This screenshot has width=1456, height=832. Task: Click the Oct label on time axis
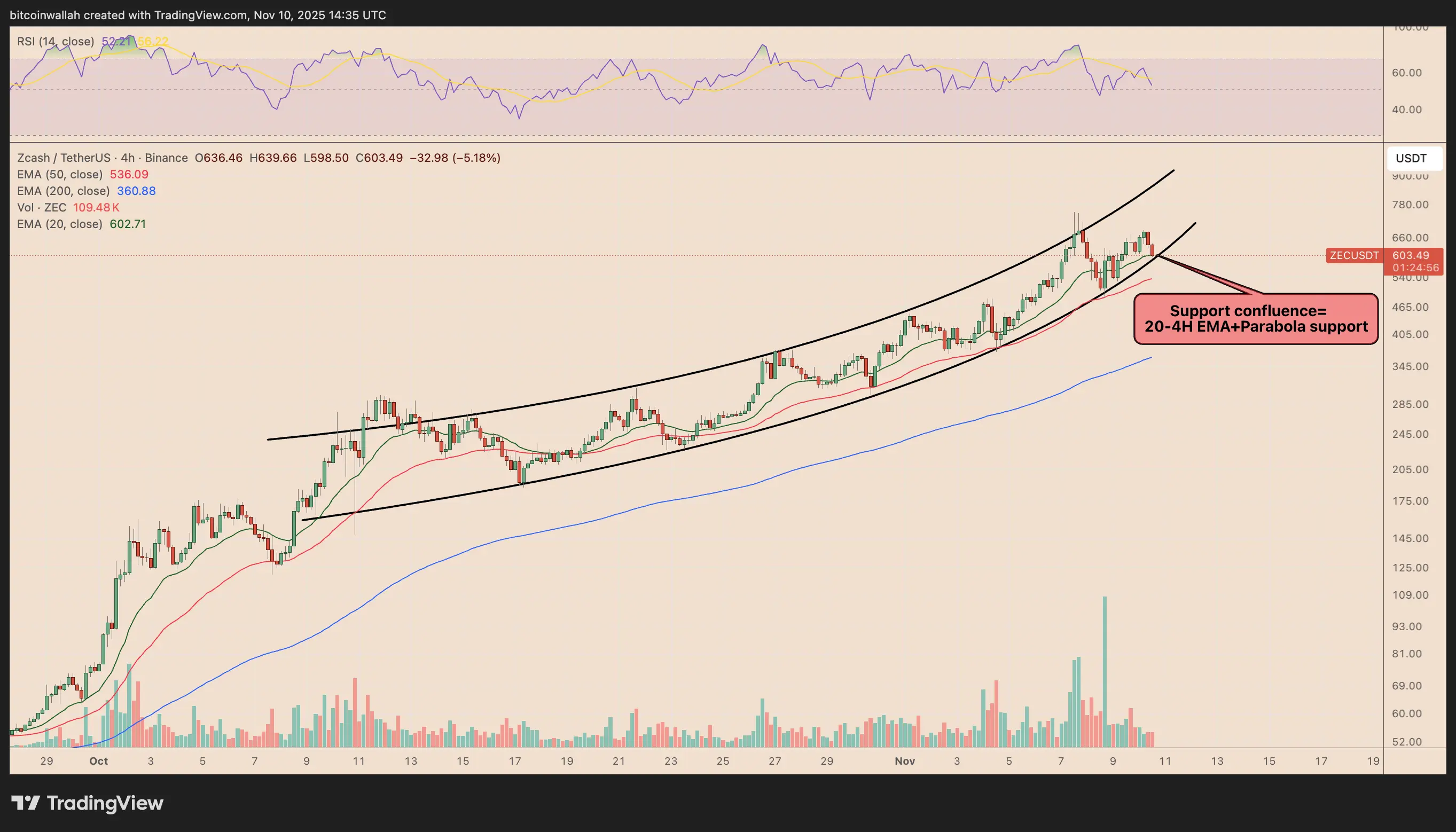98,760
